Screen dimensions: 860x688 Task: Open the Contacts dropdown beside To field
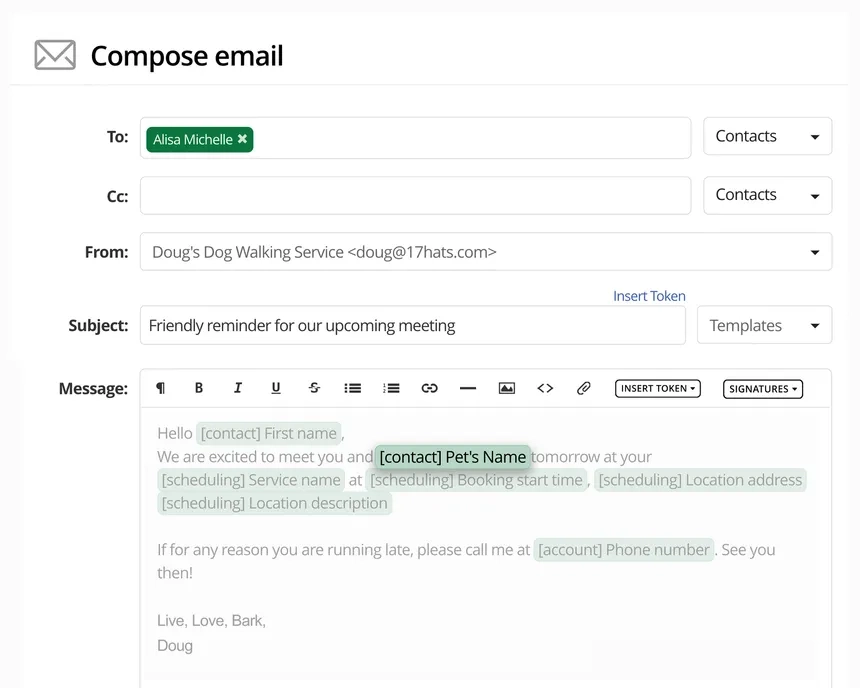pyautogui.click(x=767, y=137)
